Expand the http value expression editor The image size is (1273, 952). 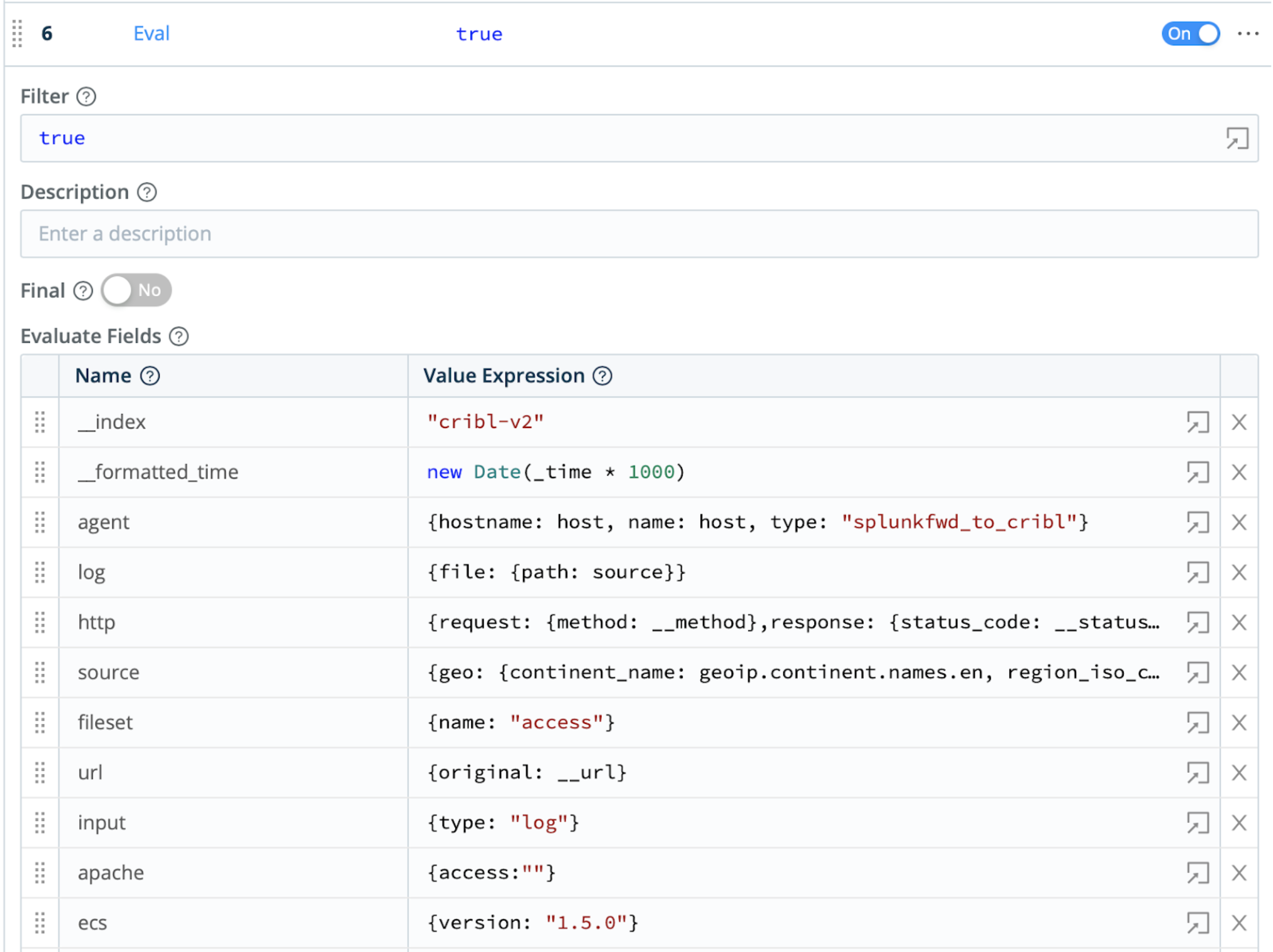click(x=1197, y=623)
